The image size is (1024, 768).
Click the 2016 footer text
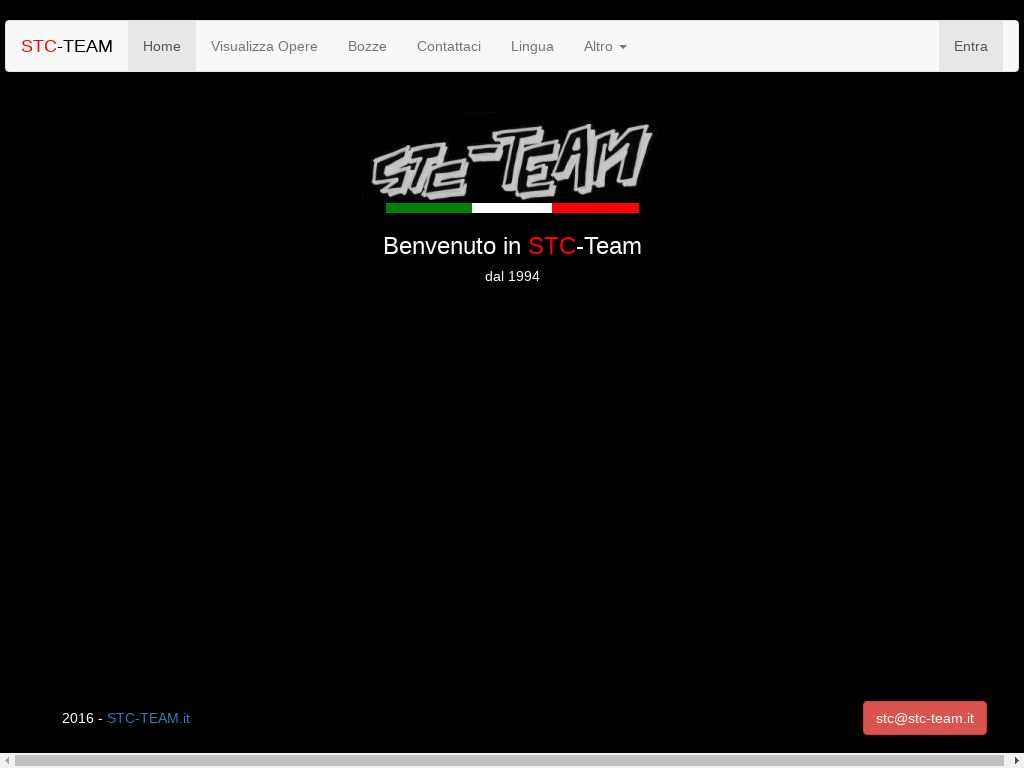pos(78,718)
